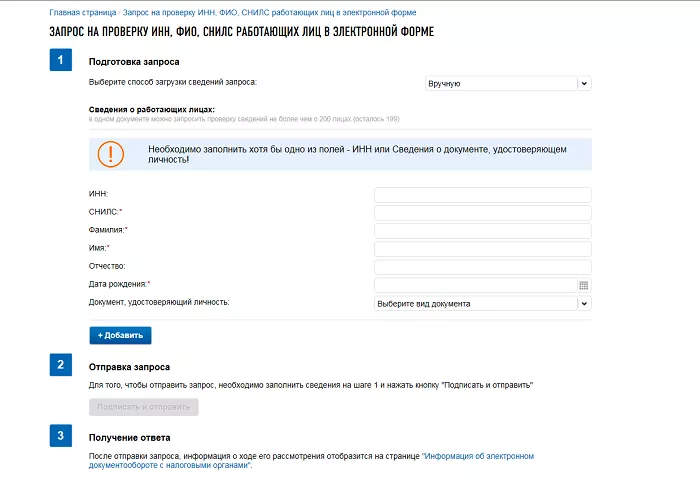700x491 pixels.
Task: Go to 'Главная страница' breadcrumb
Action: coord(81,12)
